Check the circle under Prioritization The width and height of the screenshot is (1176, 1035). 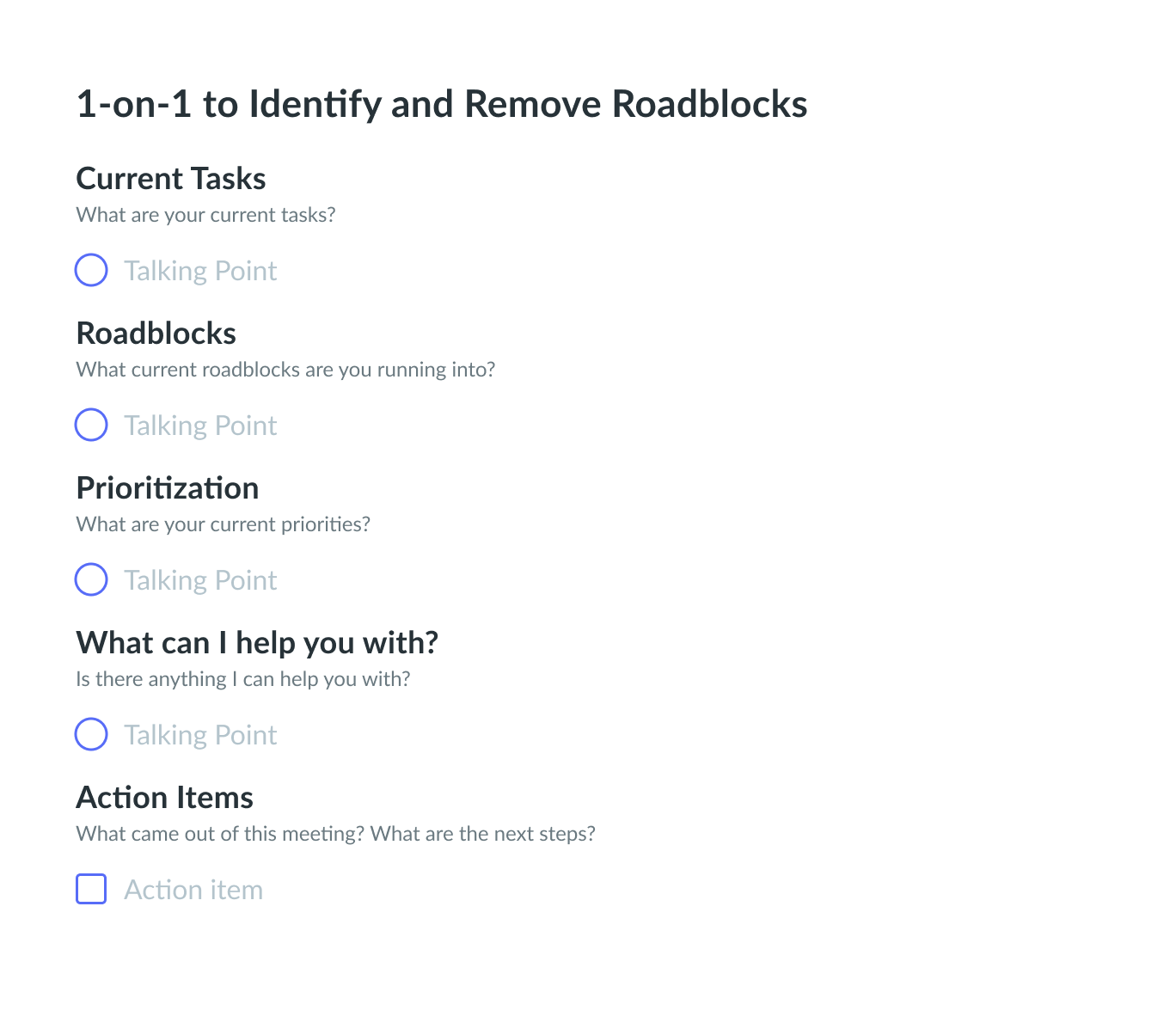point(91,579)
